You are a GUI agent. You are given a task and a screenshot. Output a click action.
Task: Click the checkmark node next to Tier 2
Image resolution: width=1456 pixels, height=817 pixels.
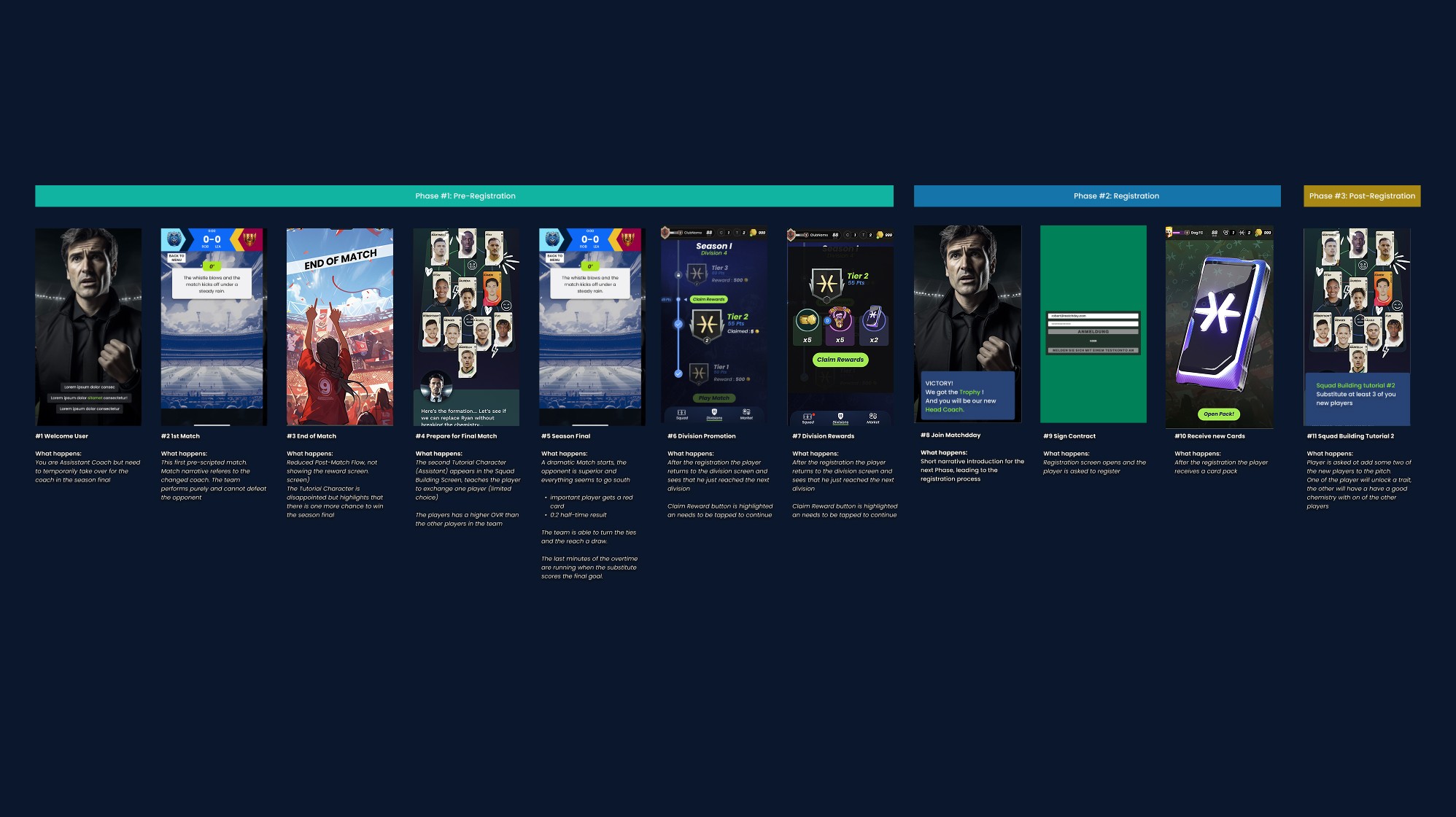[678, 324]
